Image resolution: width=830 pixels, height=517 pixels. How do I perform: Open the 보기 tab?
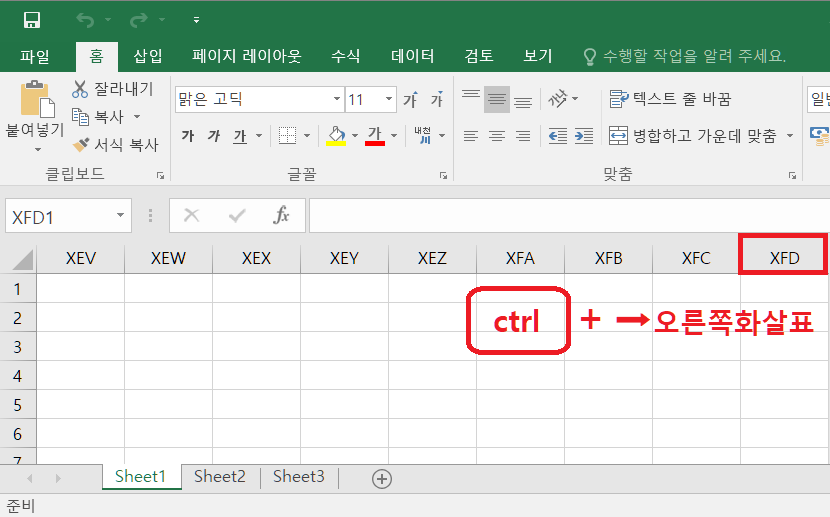pos(538,56)
